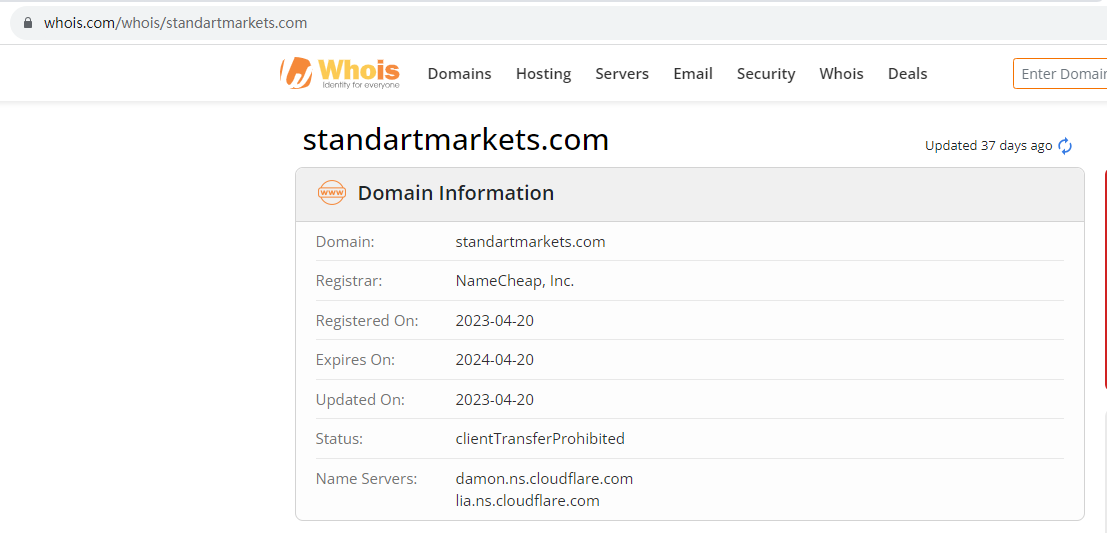1107x533 pixels.
Task: Select name server damon.ns.cloudflare.com
Action: point(544,479)
